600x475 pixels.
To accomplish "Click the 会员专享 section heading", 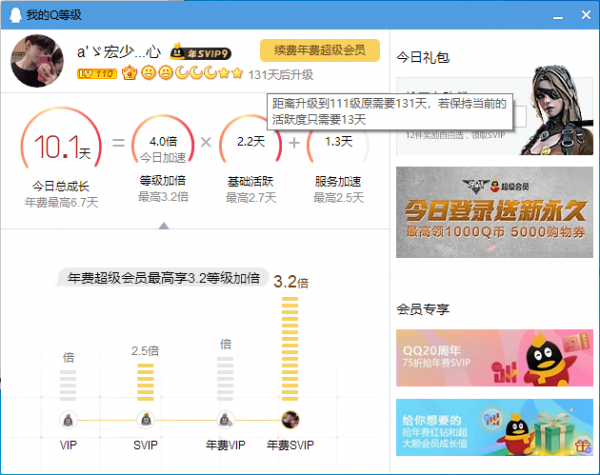I will [423, 309].
